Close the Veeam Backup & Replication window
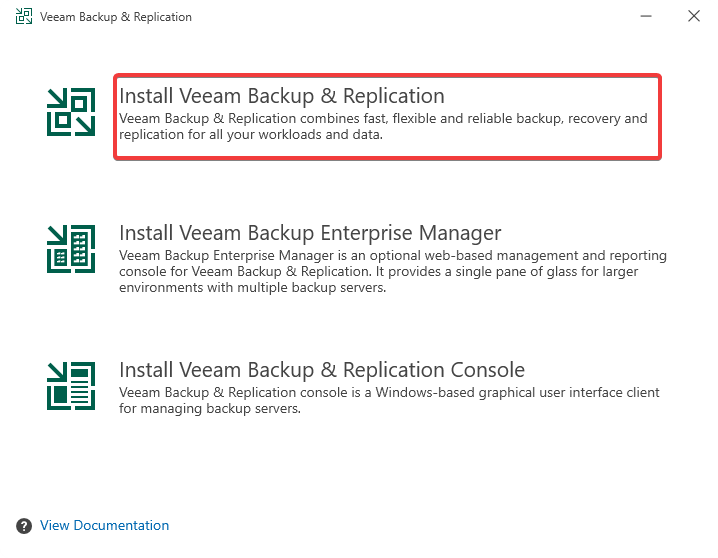 694,17
